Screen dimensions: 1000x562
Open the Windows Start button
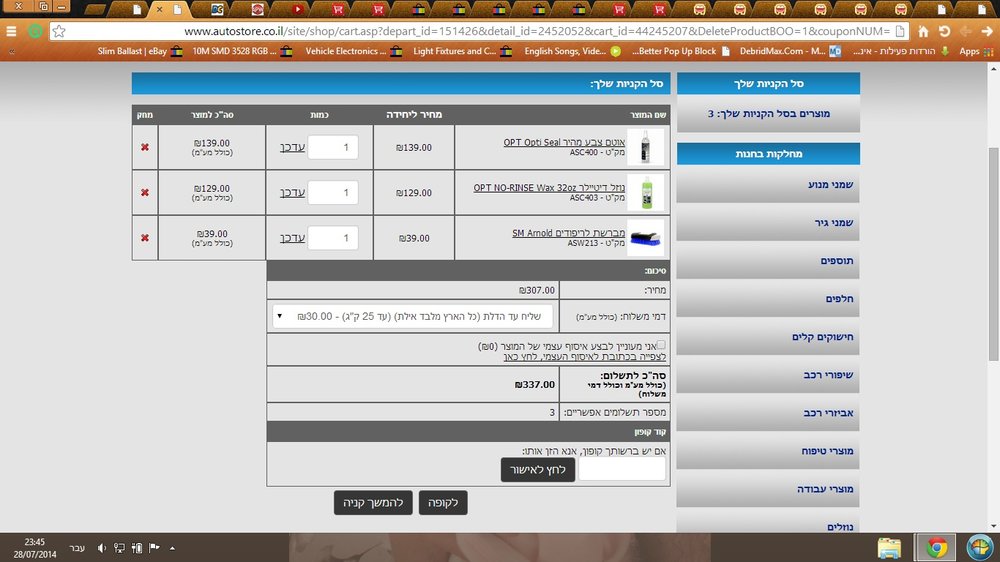coord(980,547)
